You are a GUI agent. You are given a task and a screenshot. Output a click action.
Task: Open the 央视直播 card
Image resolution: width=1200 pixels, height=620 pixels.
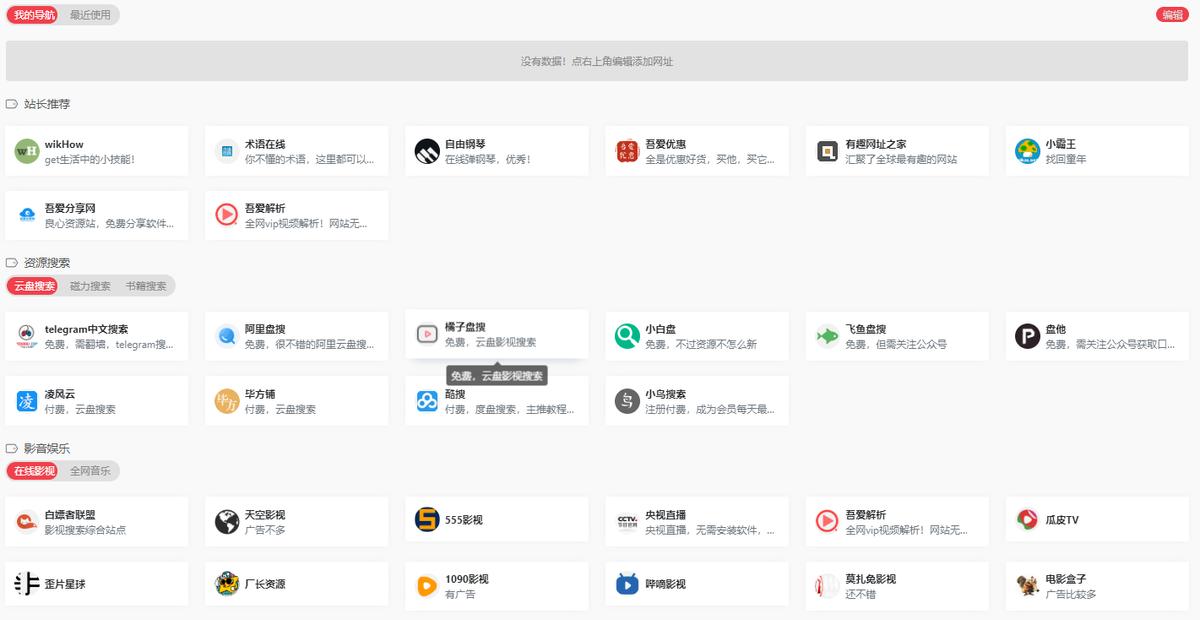pyautogui.click(x=696, y=521)
